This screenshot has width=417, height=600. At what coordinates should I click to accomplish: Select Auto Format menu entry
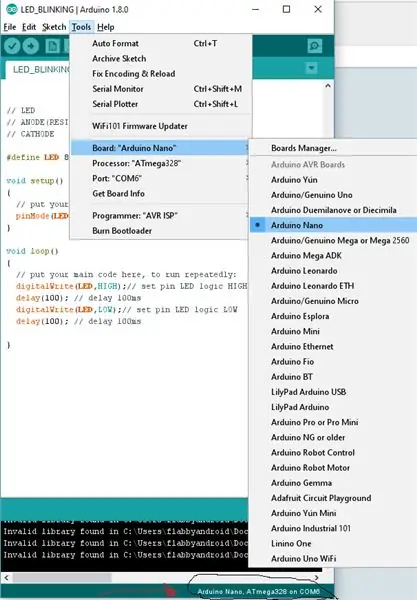pyautogui.click(x=161, y=44)
